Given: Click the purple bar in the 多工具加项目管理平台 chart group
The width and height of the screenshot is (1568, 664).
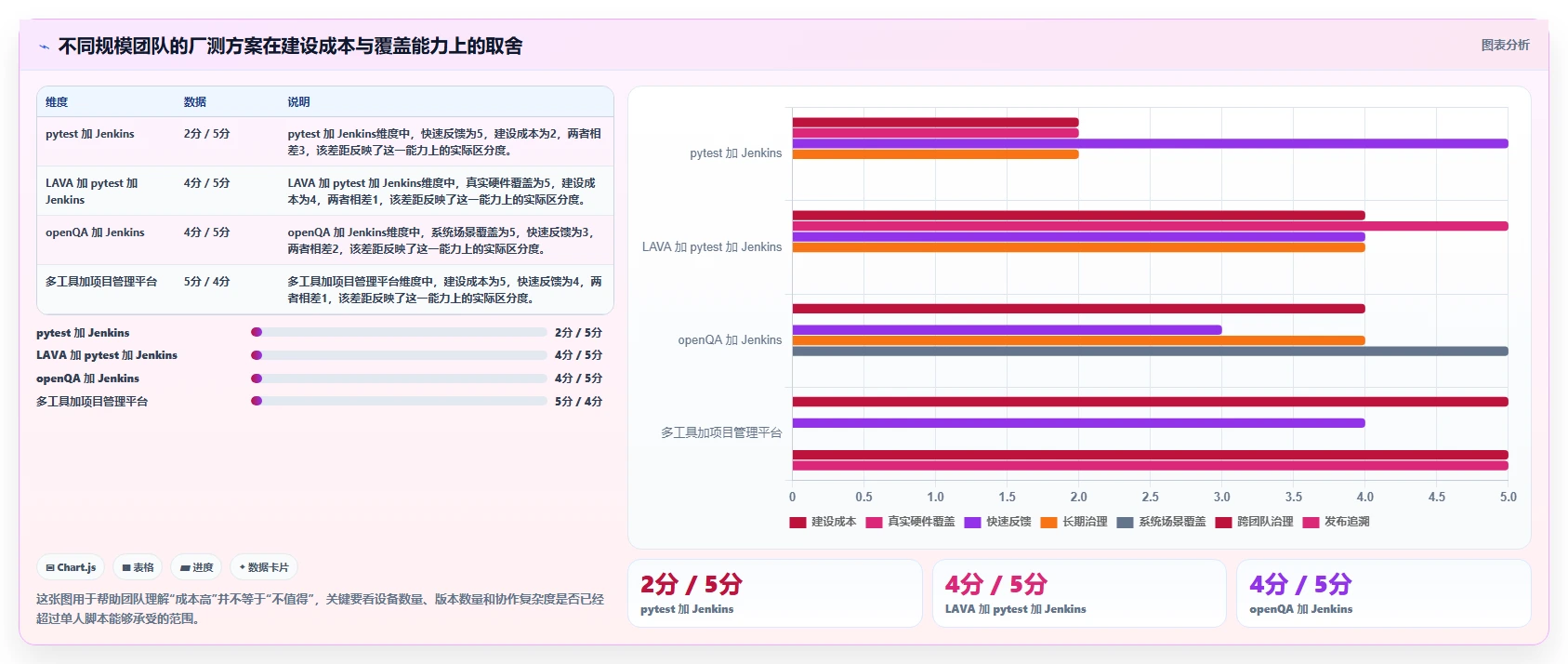Looking at the screenshot, I should [x=1078, y=422].
